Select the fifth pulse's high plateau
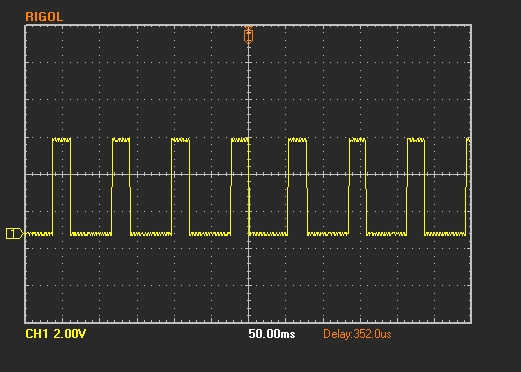 pyautogui.click(x=297, y=140)
